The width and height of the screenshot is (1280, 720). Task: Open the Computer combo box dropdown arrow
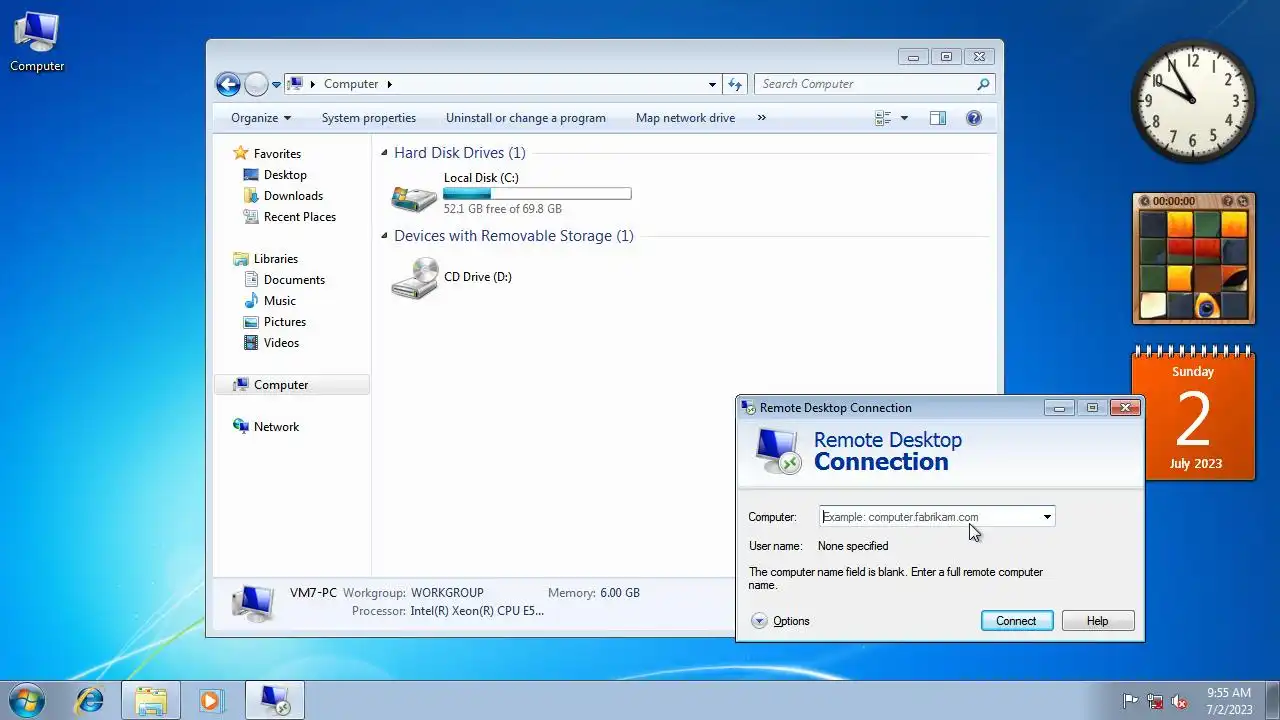pyautogui.click(x=1047, y=517)
